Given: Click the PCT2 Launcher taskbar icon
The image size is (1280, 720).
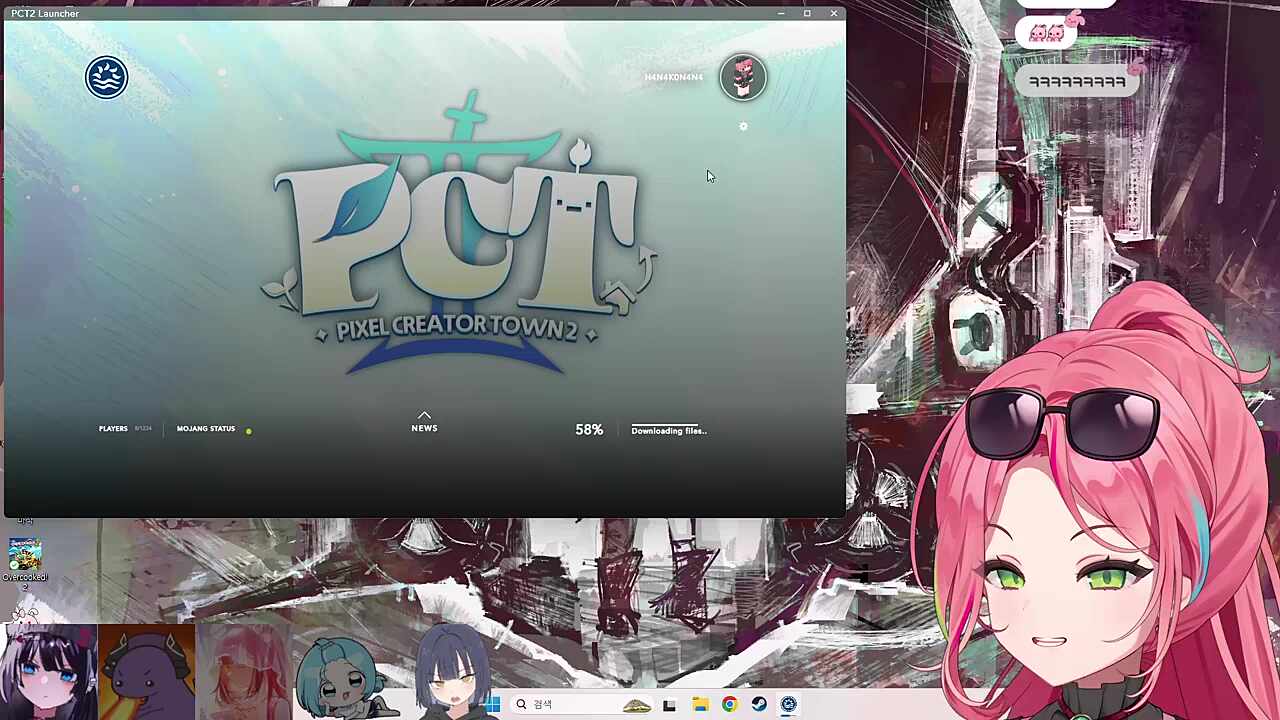Looking at the screenshot, I should [x=788, y=705].
